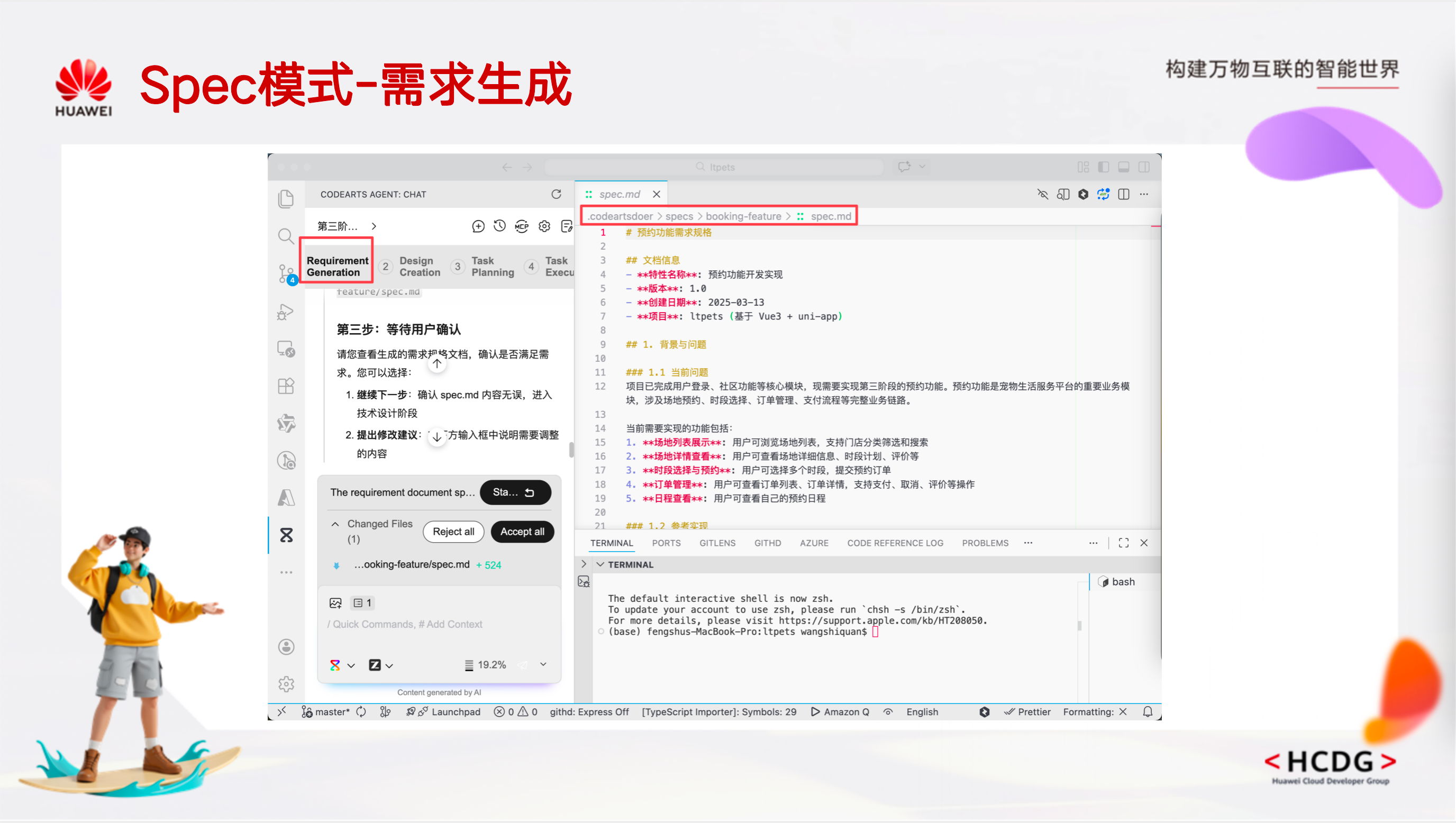Open the Extensions view icon
The width and height of the screenshot is (1456, 823).
[x=286, y=386]
